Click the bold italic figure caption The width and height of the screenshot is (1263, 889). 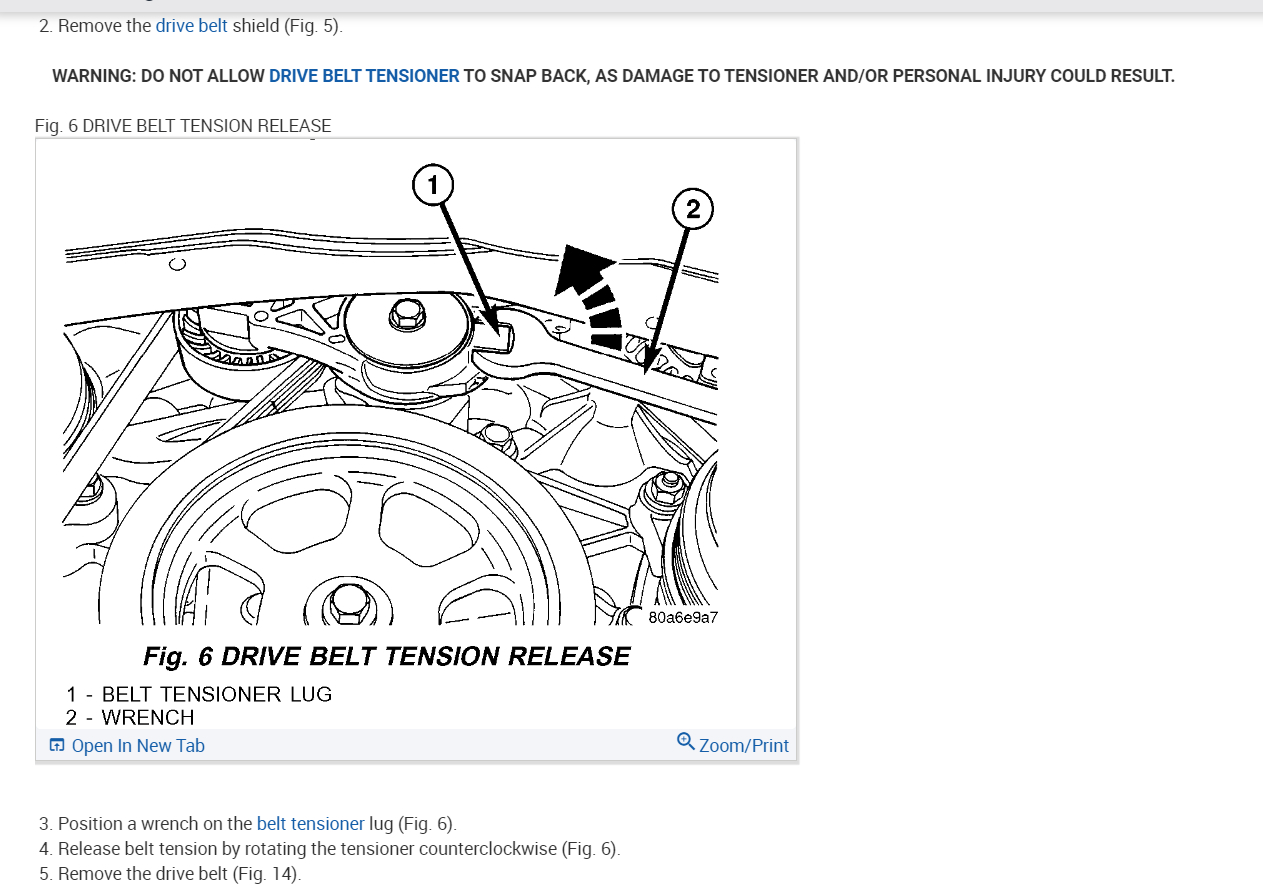pos(387,656)
